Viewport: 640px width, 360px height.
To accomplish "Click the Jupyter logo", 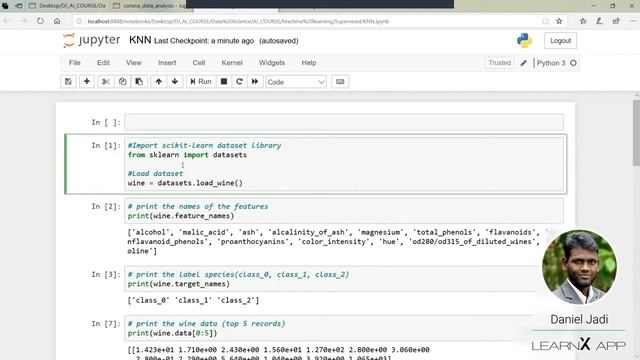I will (92, 40).
